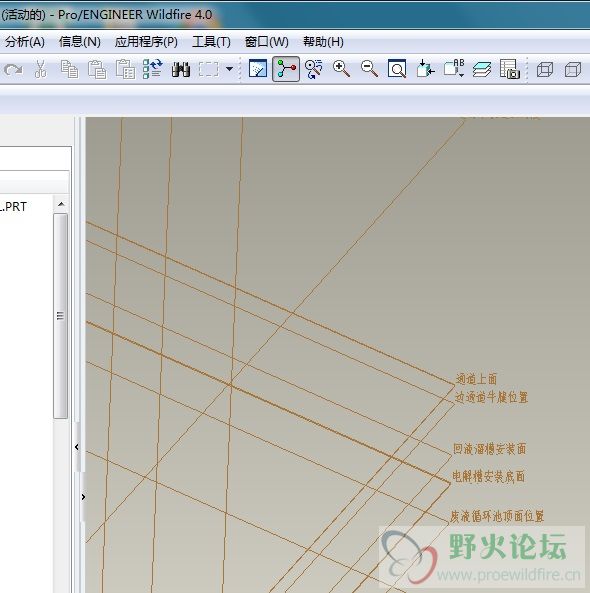Open the Layers stack icon
This screenshot has width=590, height=593.
(481, 70)
